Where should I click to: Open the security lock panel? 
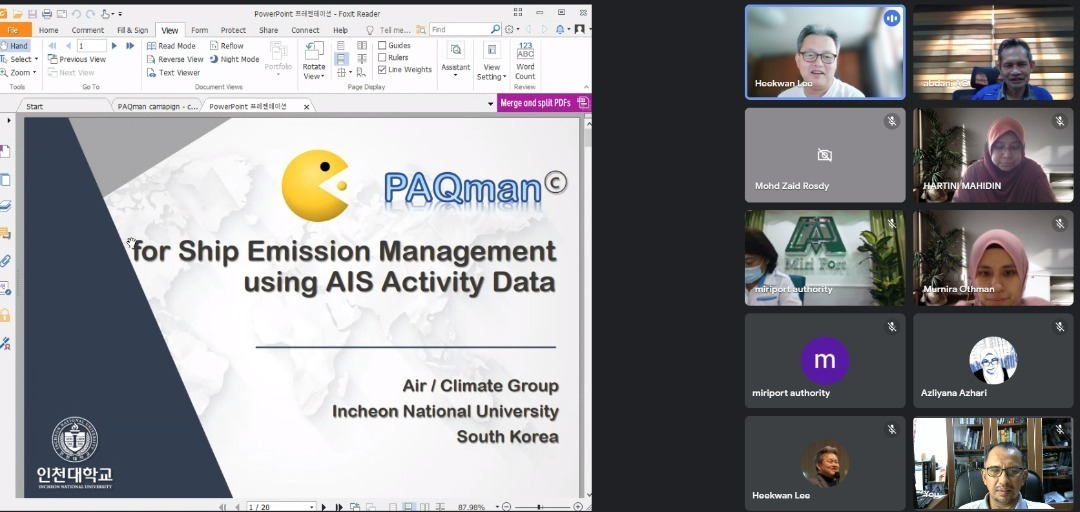point(5,315)
